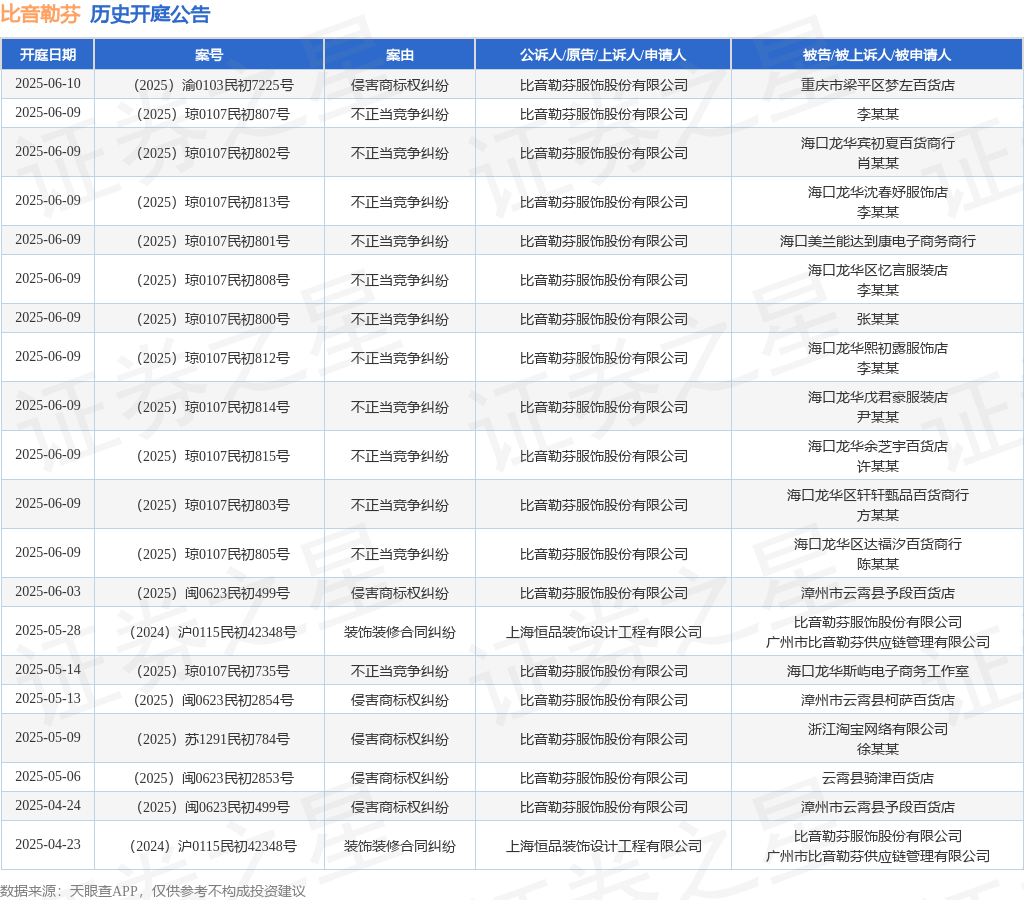Click case number (2025)渝0103民初7225号
The width and height of the screenshot is (1024, 900).
[214, 85]
